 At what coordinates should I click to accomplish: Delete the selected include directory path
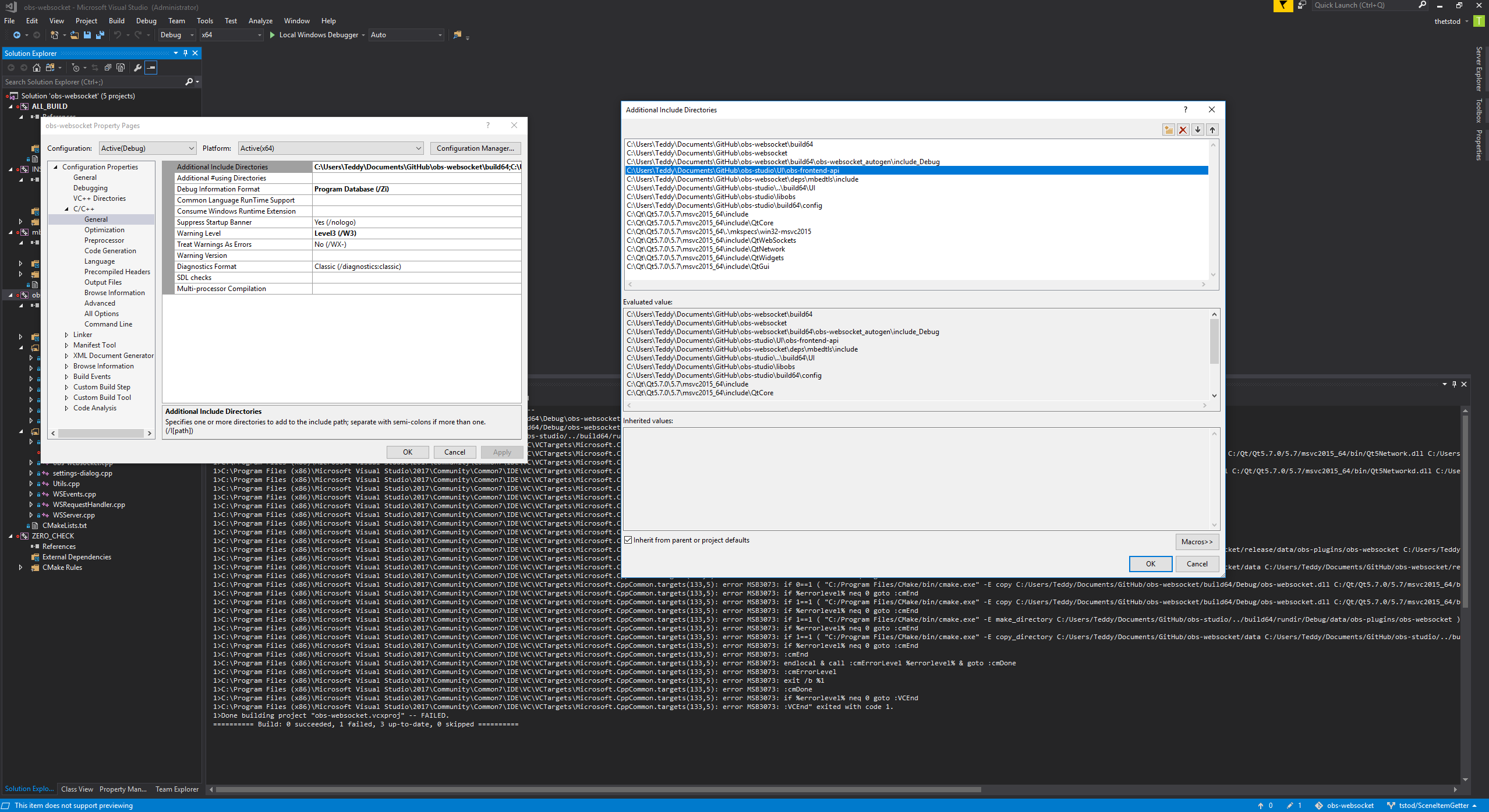(1183, 130)
